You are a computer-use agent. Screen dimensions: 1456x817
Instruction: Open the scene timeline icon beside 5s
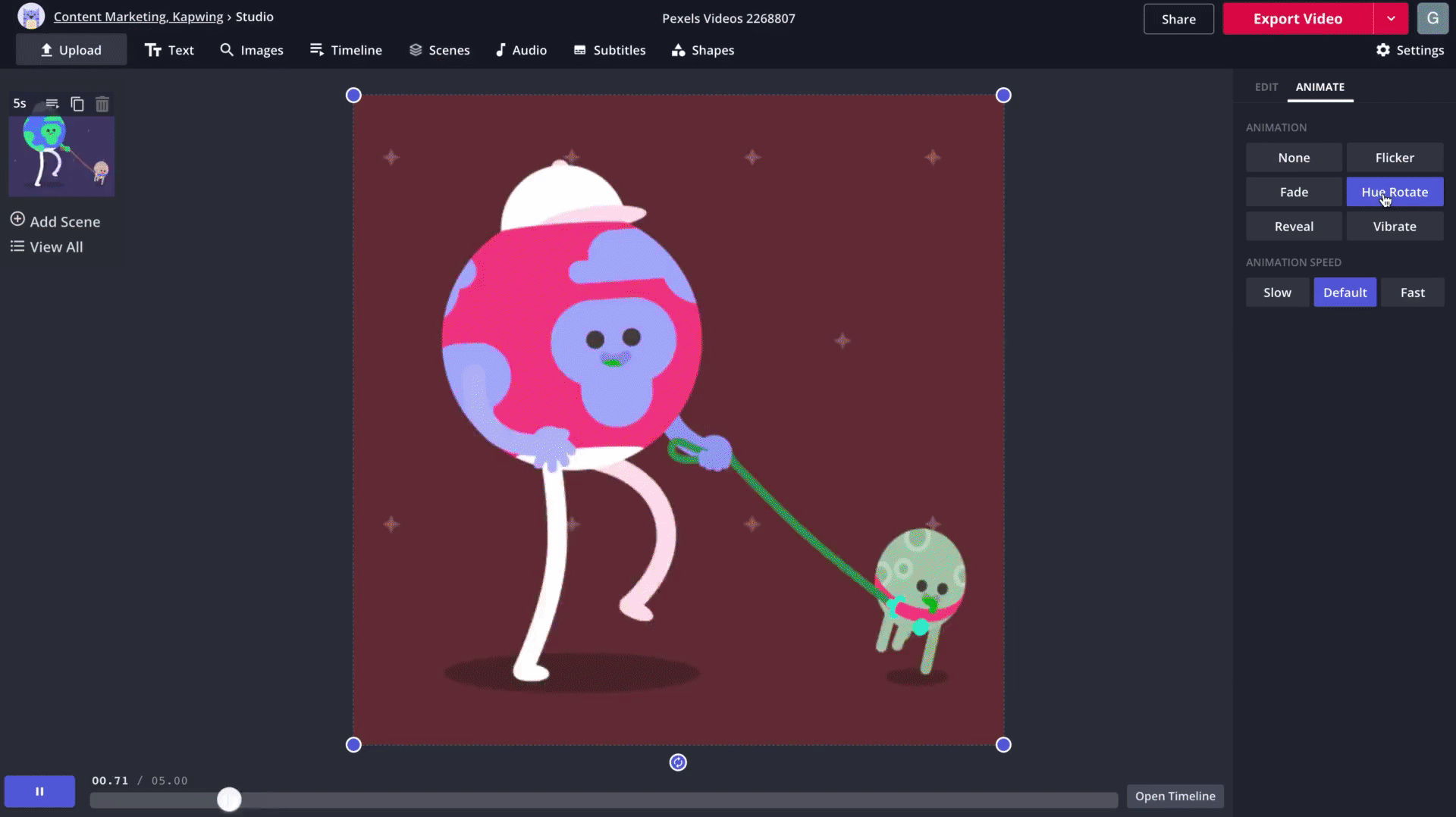click(x=52, y=104)
